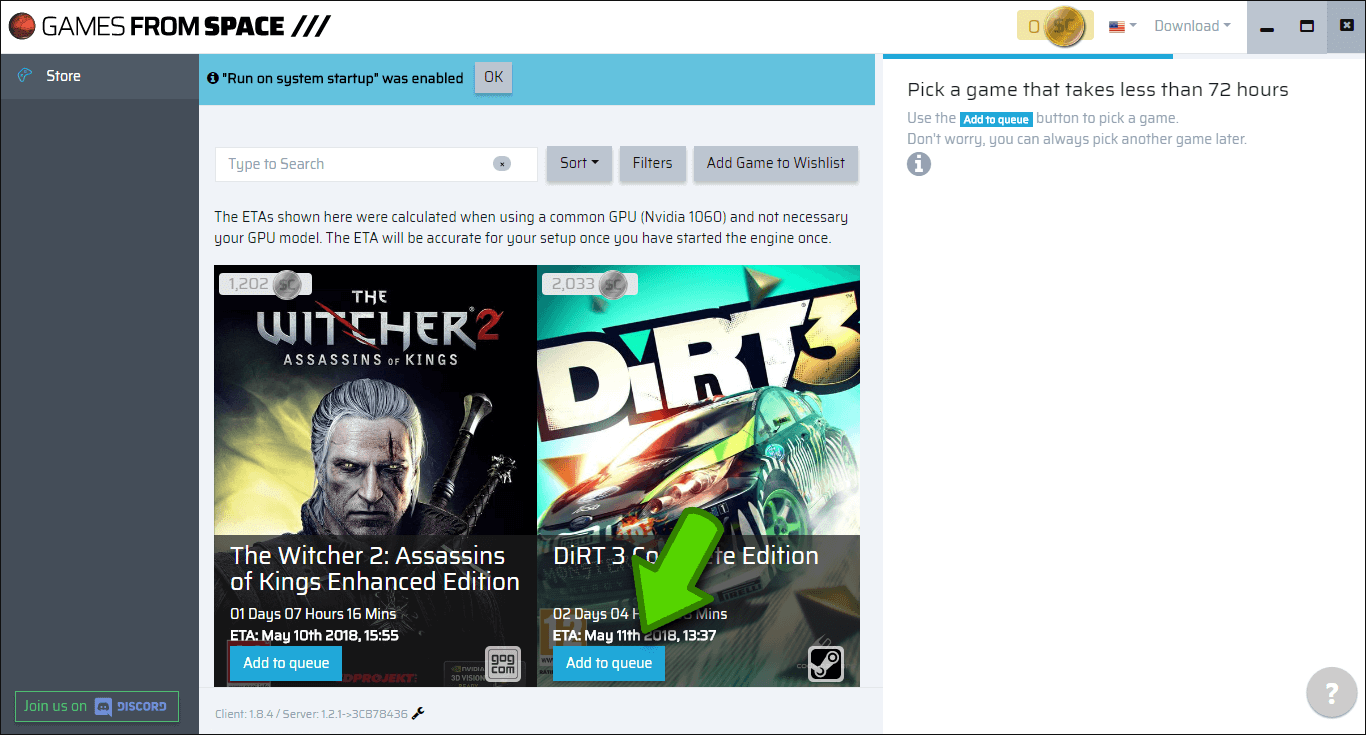Click the 'Pick a game that takes less than 72 hours' heading
The width and height of the screenshot is (1366, 735).
[x=1098, y=90]
